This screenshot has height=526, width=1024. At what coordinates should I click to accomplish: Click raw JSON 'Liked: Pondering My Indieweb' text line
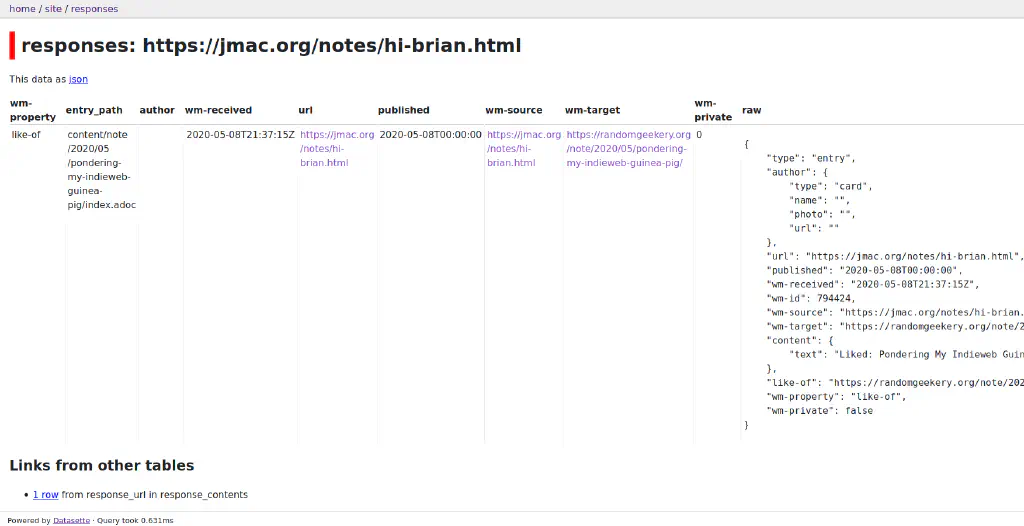906,354
